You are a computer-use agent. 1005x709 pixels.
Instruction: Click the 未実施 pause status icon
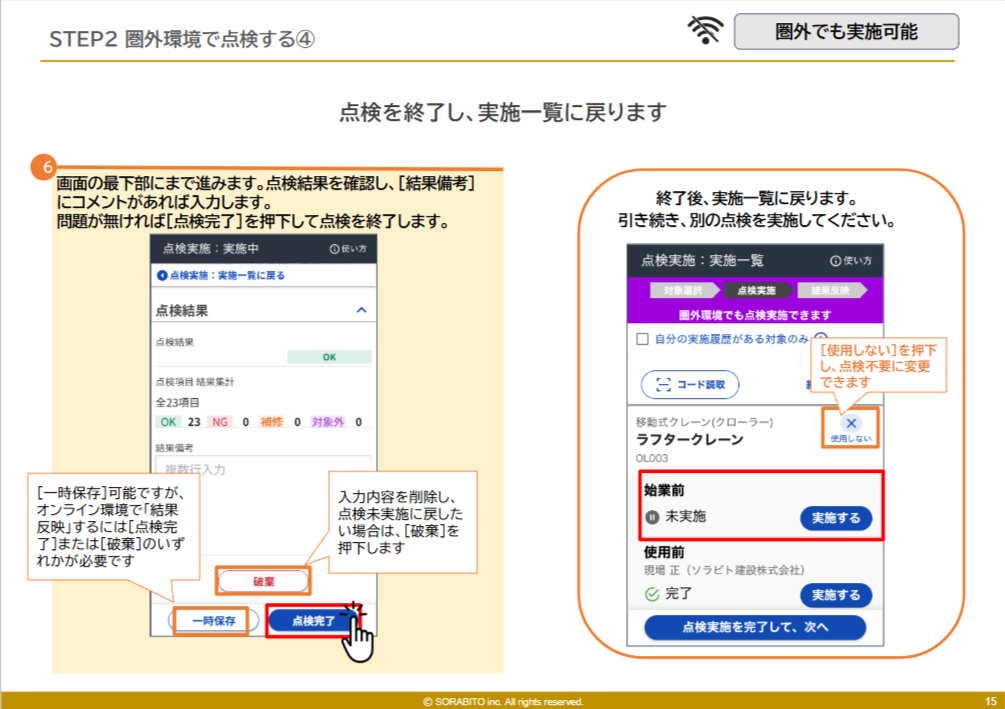pyautogui.click(x=652, y=517)
